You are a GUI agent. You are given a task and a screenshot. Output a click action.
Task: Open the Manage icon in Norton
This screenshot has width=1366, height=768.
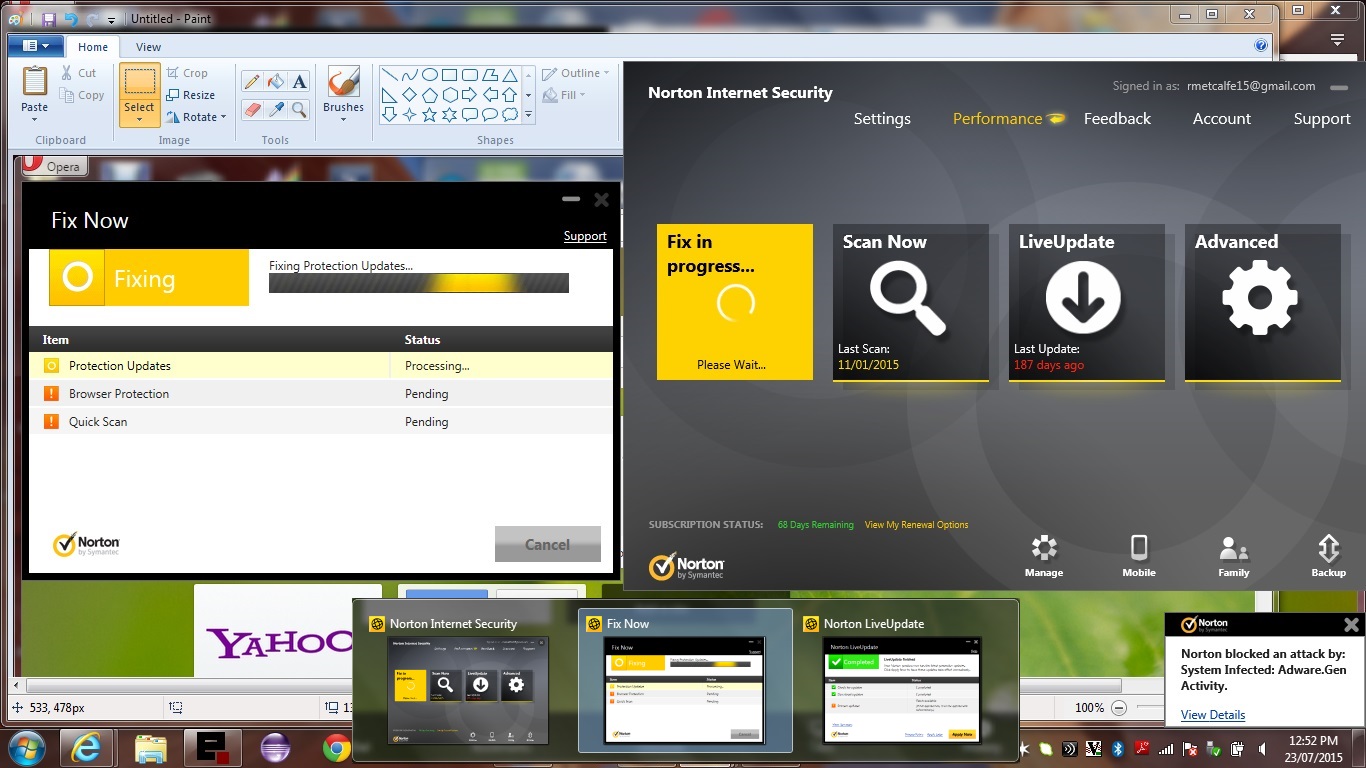click(1044, 556)
